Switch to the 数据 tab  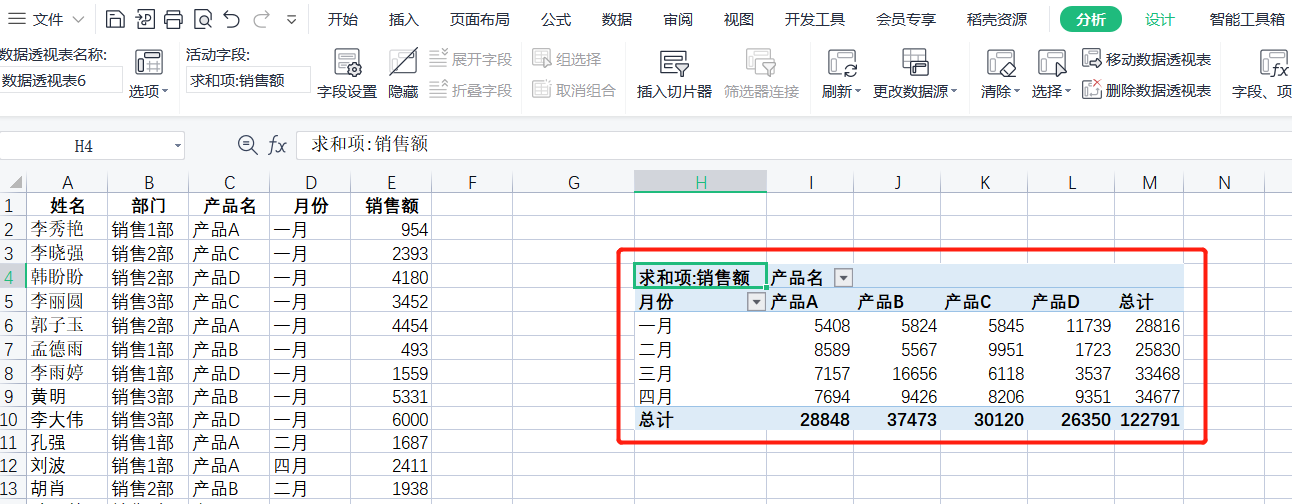point(617,19)
